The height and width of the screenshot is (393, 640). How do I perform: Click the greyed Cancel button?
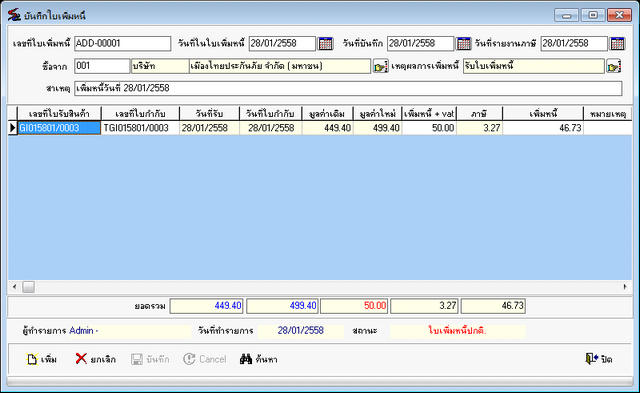204,359
